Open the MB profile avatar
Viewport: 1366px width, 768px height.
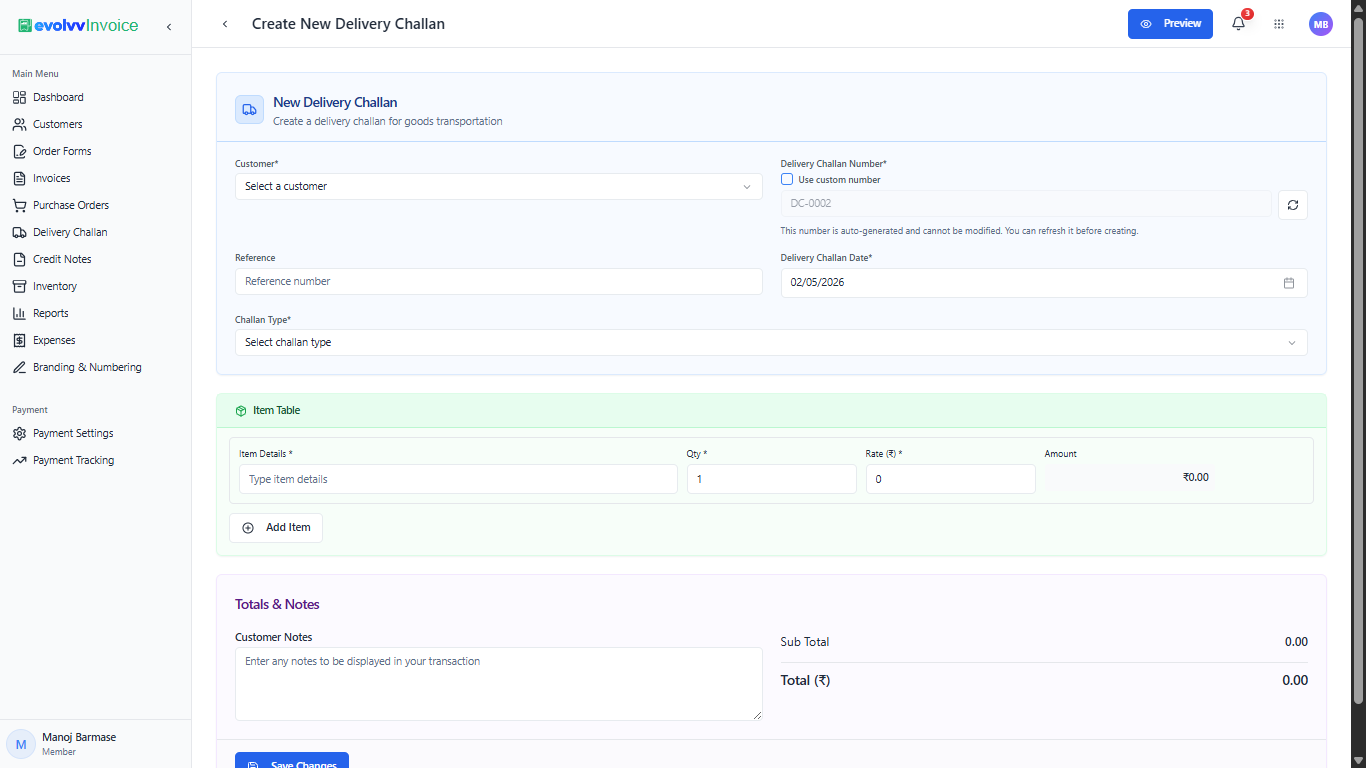[1321, 24]
